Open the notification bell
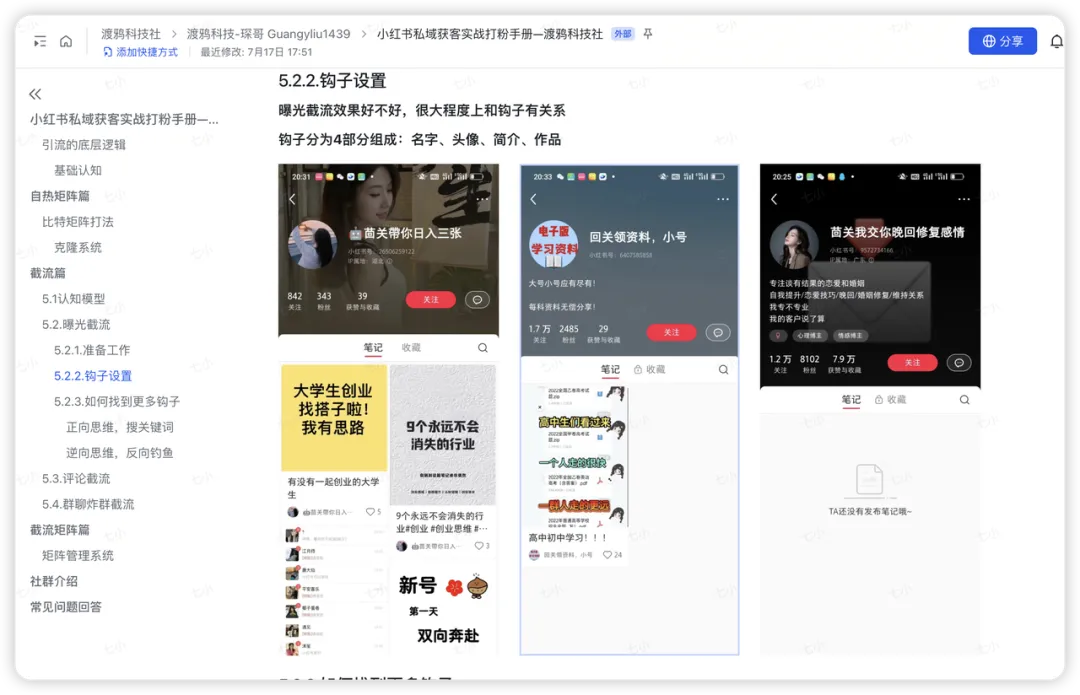Viewport: 1080px width, 695px height. (1056, 42)
